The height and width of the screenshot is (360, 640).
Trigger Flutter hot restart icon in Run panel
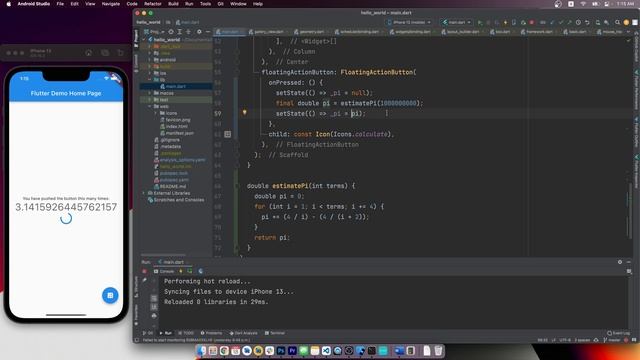coord(190,271)
